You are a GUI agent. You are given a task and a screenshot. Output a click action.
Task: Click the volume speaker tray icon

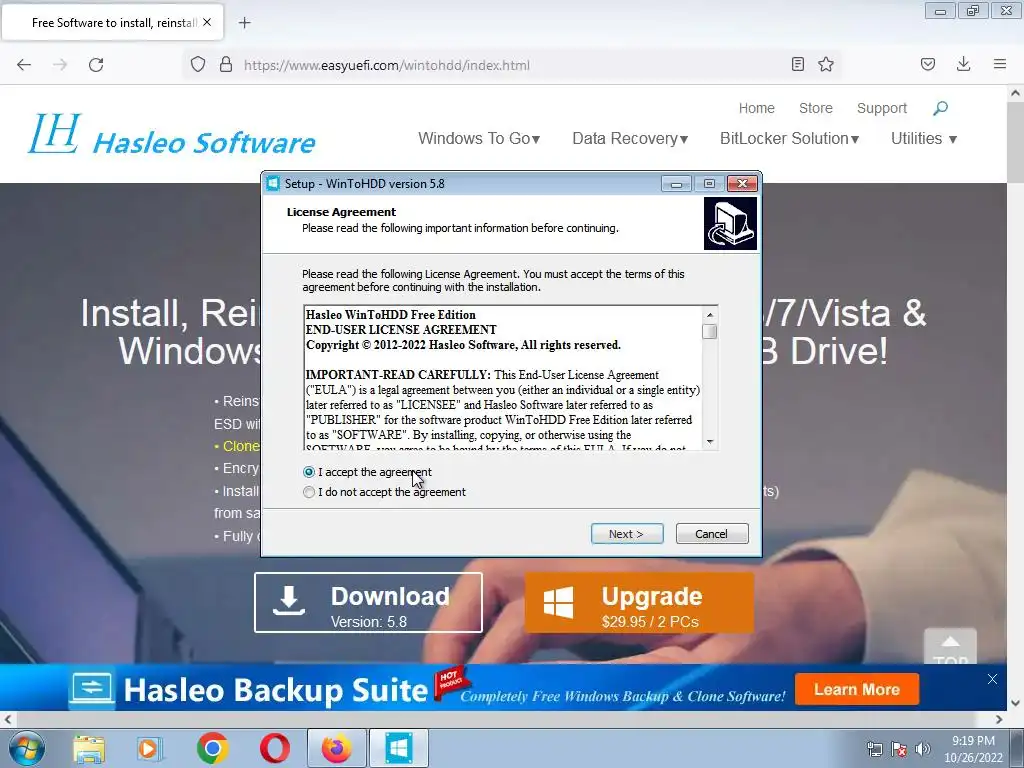coord(923,749)
